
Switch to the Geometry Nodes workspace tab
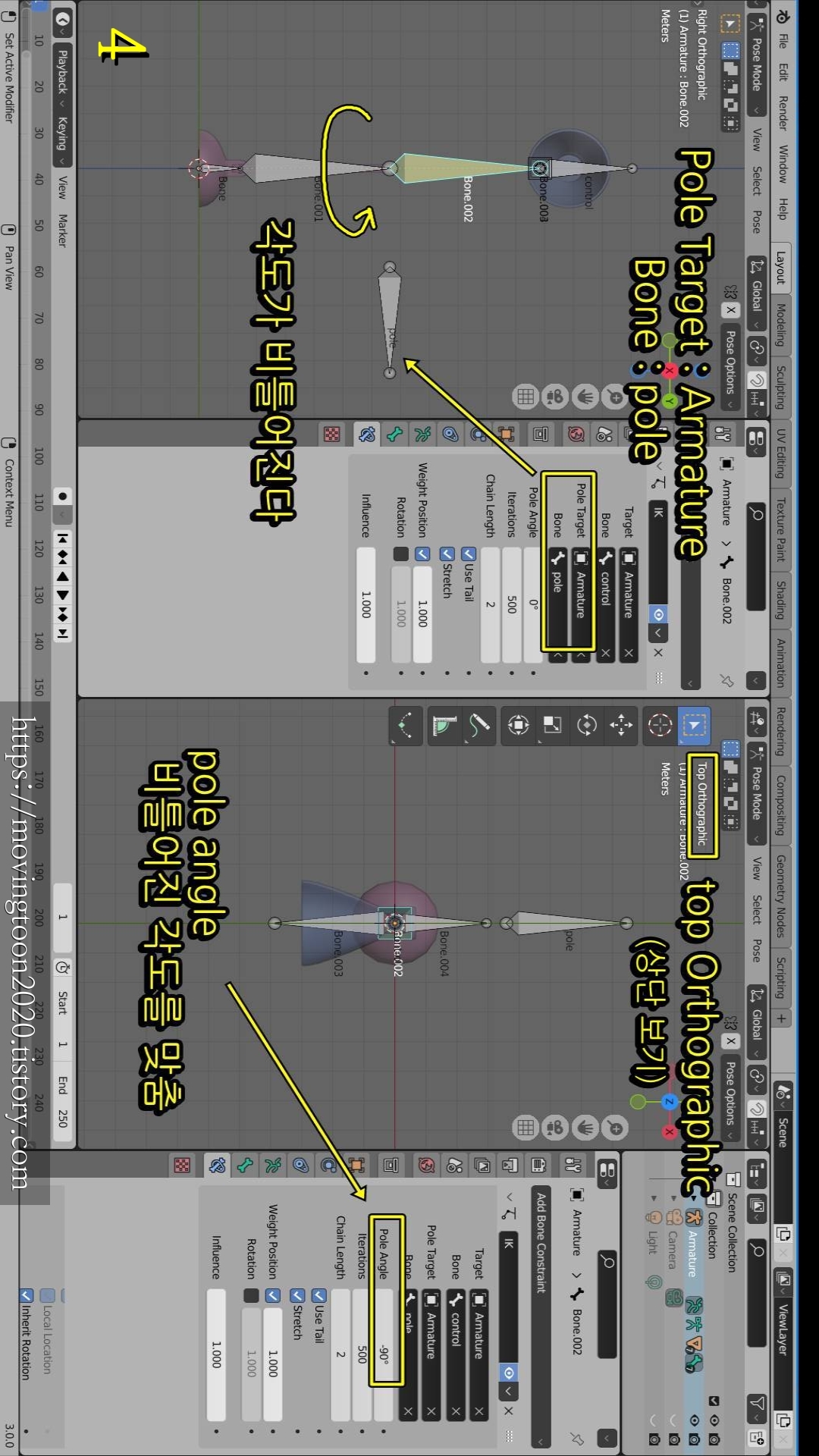(781, 896)
